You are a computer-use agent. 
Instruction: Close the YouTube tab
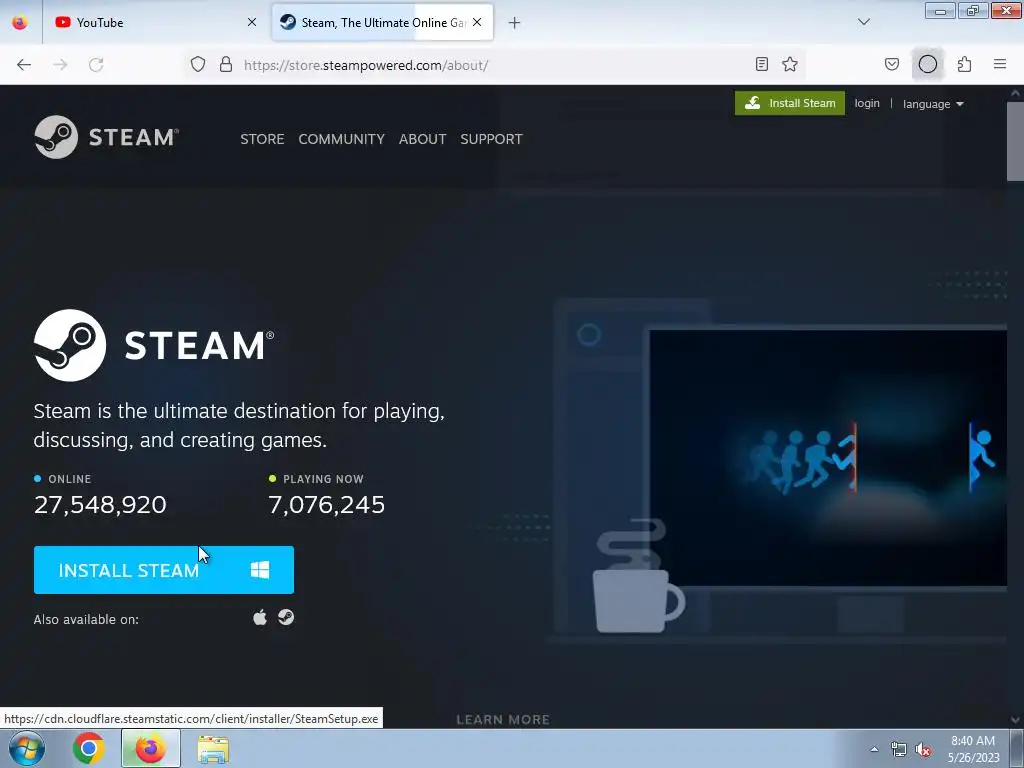pos(252,22)
